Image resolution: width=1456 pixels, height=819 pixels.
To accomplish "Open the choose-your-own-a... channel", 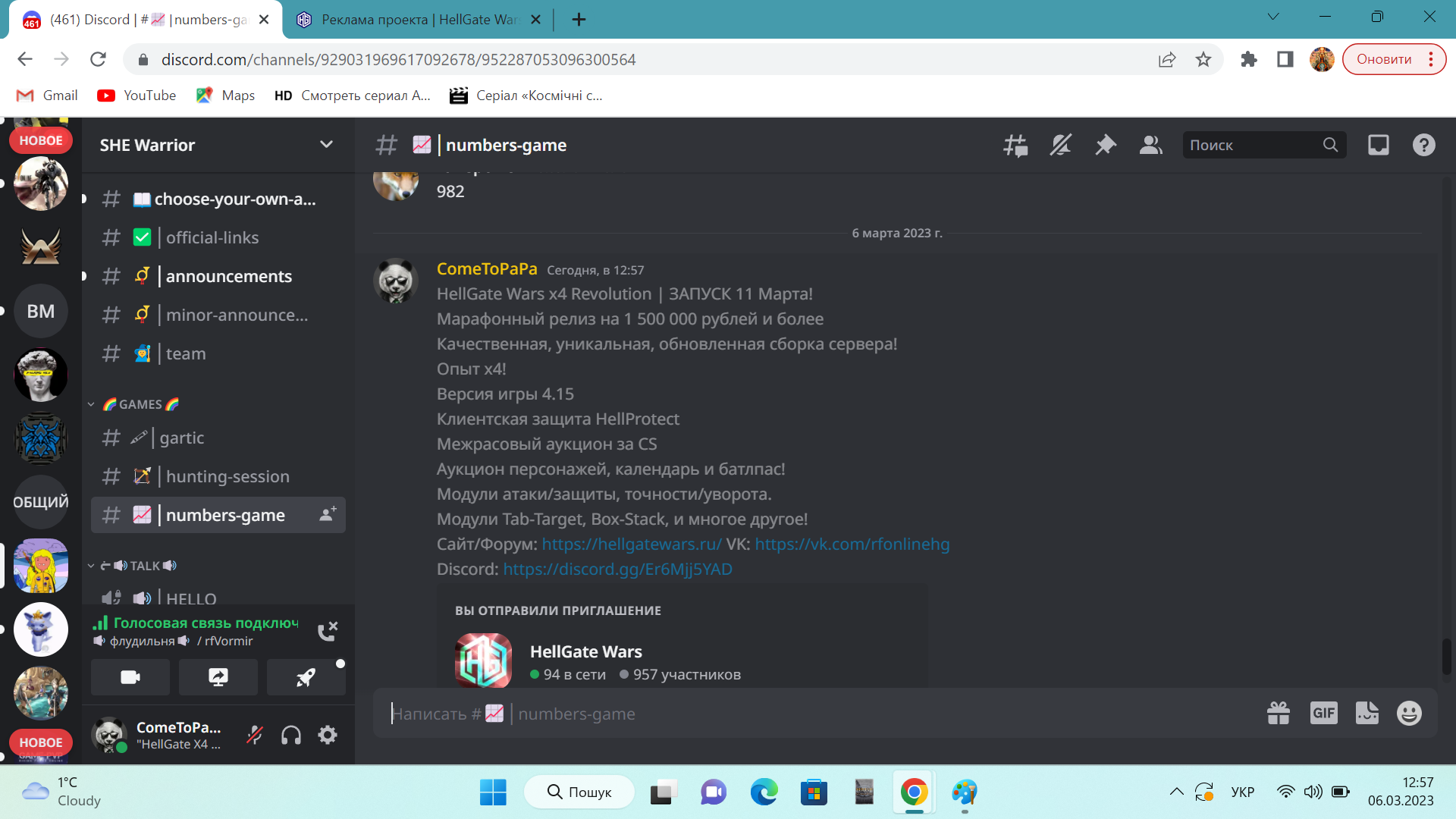I will [218, 199].
